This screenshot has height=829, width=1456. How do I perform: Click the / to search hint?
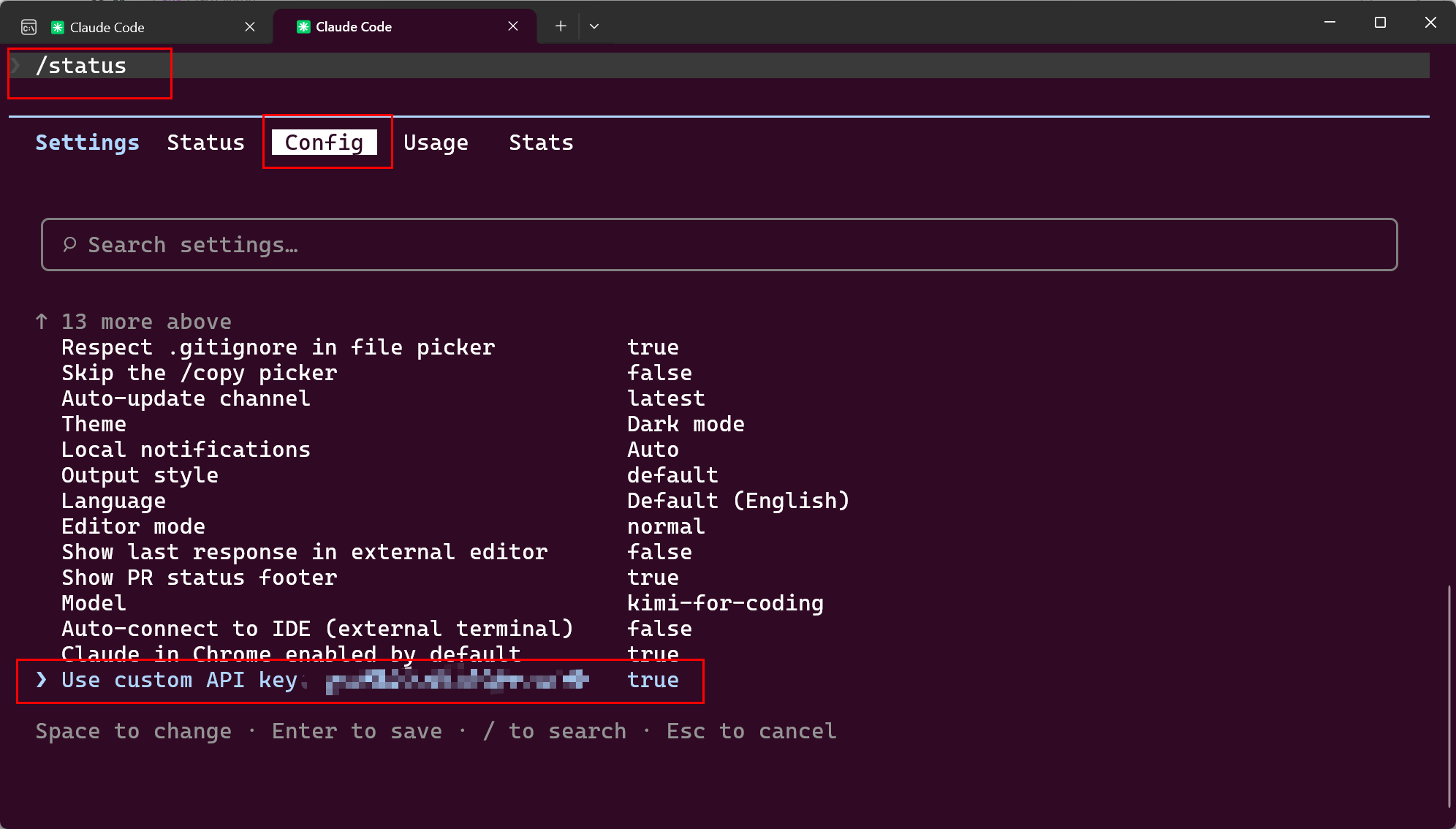pos(555,731)
